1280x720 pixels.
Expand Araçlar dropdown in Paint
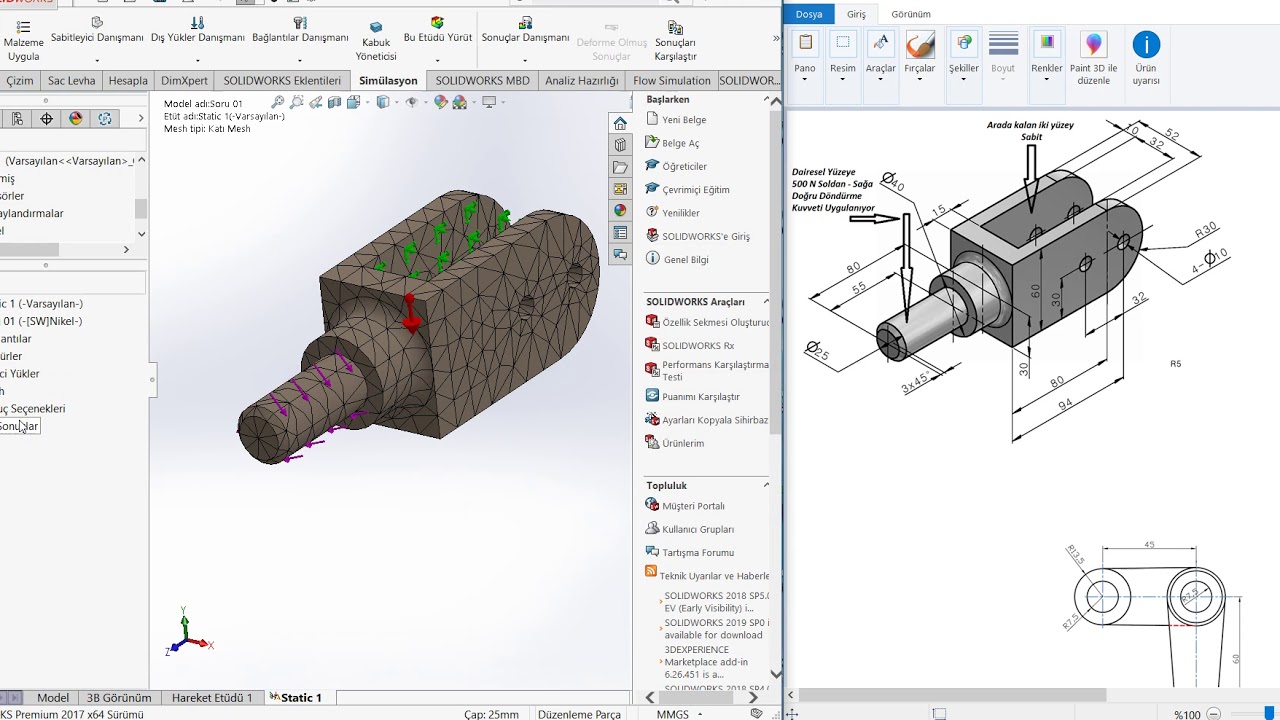881,79
